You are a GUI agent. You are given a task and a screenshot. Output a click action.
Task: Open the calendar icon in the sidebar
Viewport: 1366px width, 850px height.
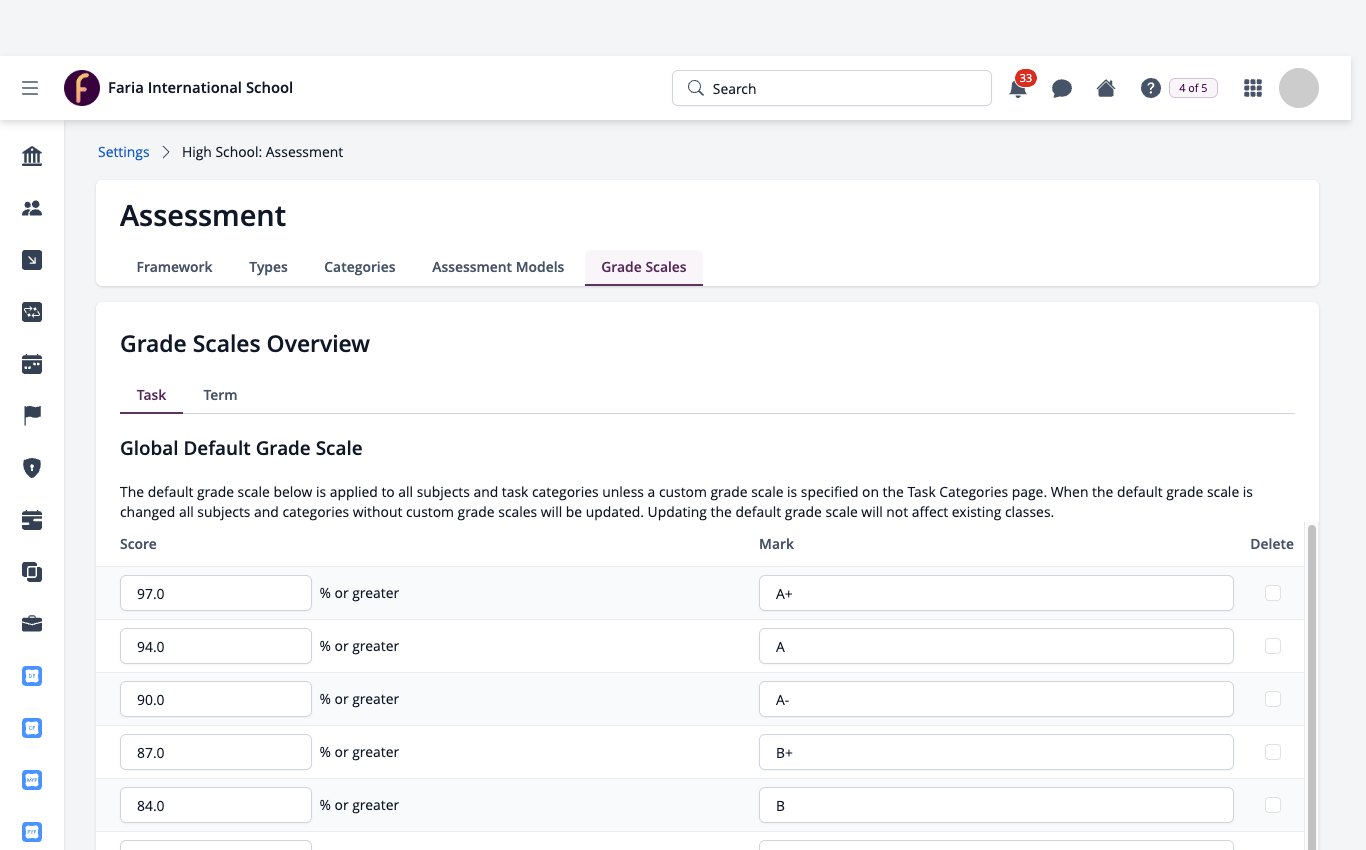(32, 364)
